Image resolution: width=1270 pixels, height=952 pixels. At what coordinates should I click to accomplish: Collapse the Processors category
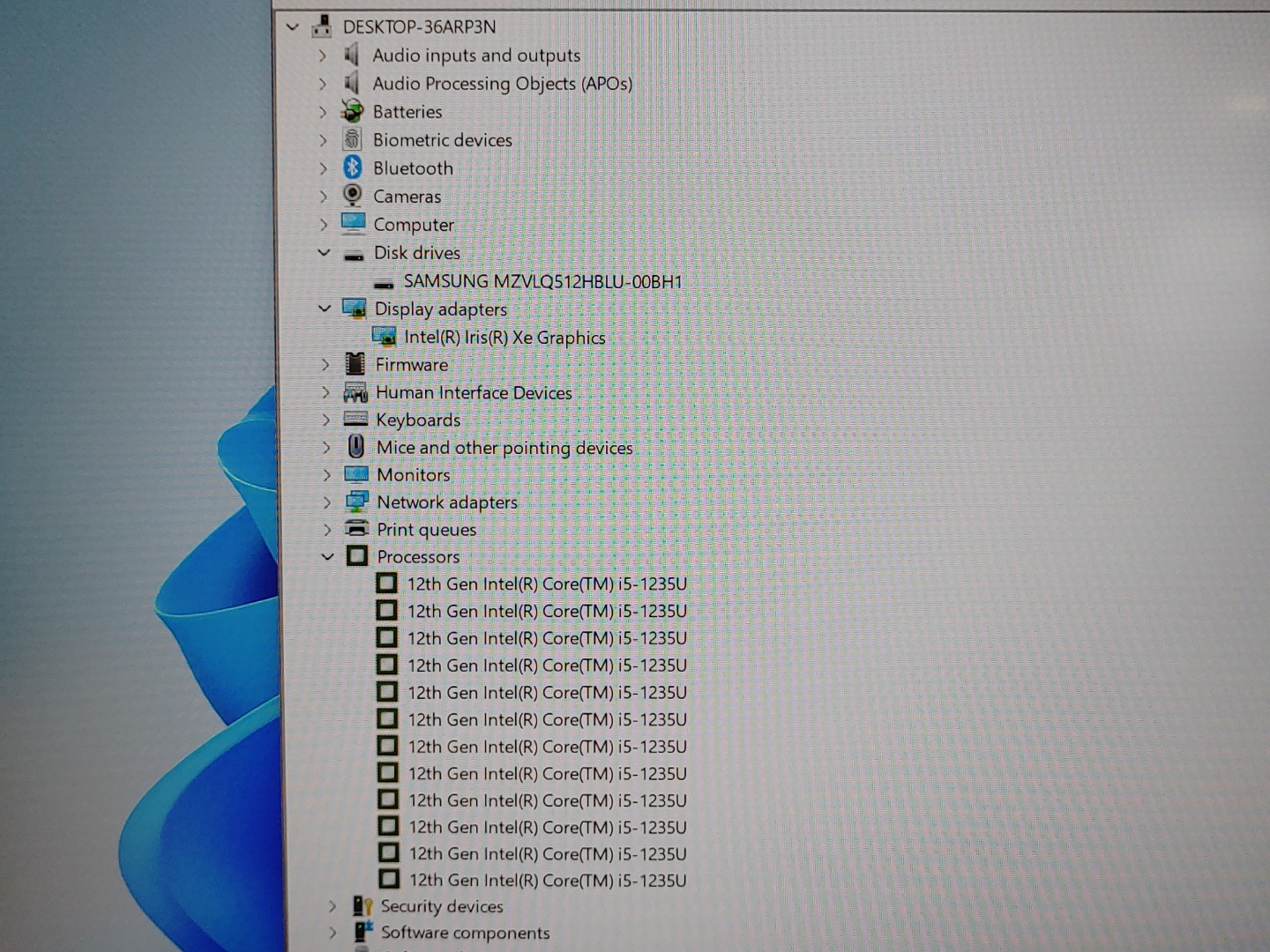[328, 556]
